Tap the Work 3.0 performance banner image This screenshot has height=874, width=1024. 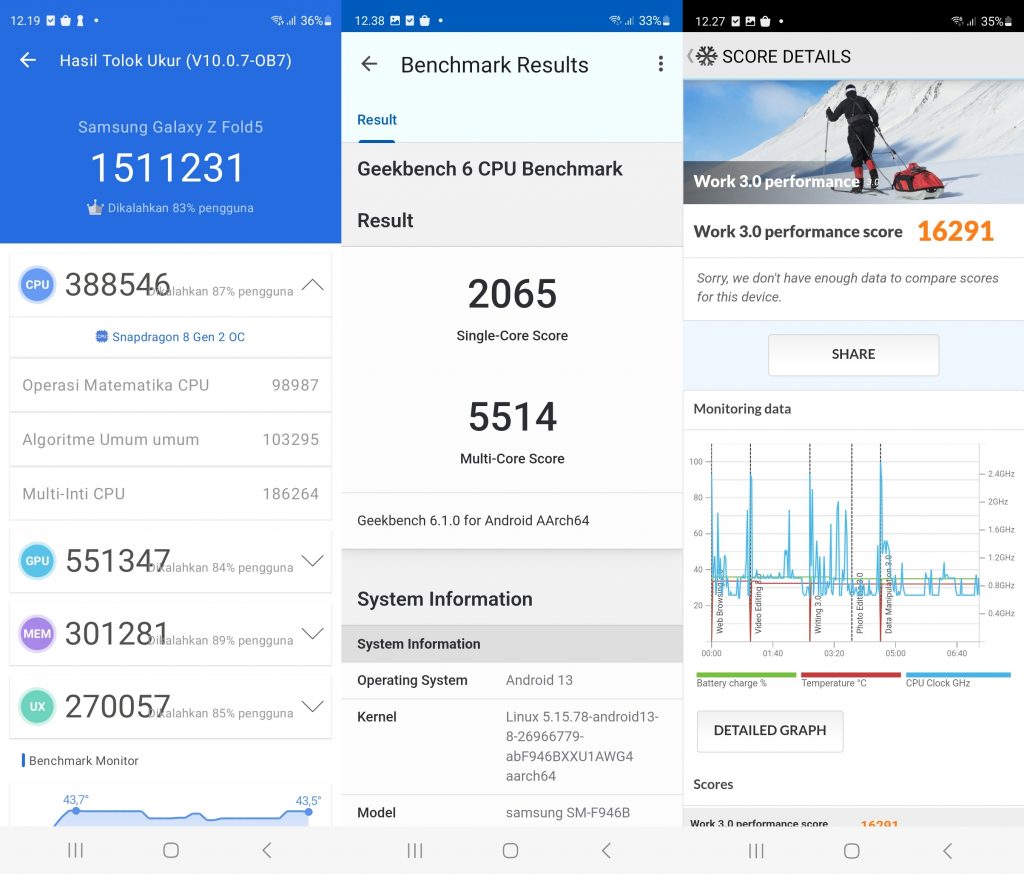point(854,142)
